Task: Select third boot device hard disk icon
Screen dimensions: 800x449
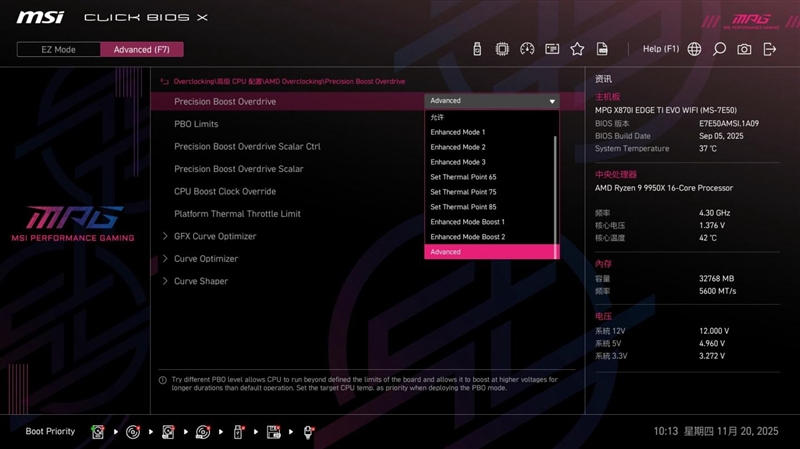Action: (168, 432)
